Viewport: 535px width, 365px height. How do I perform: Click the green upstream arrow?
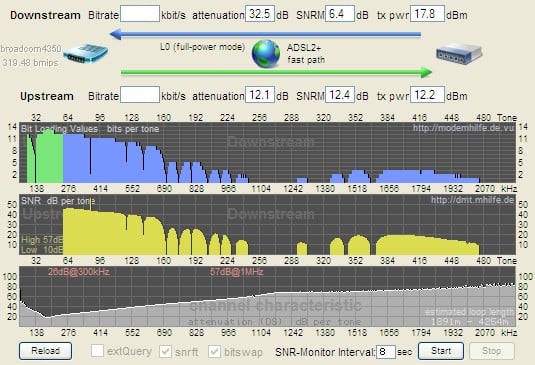[277, 72]
